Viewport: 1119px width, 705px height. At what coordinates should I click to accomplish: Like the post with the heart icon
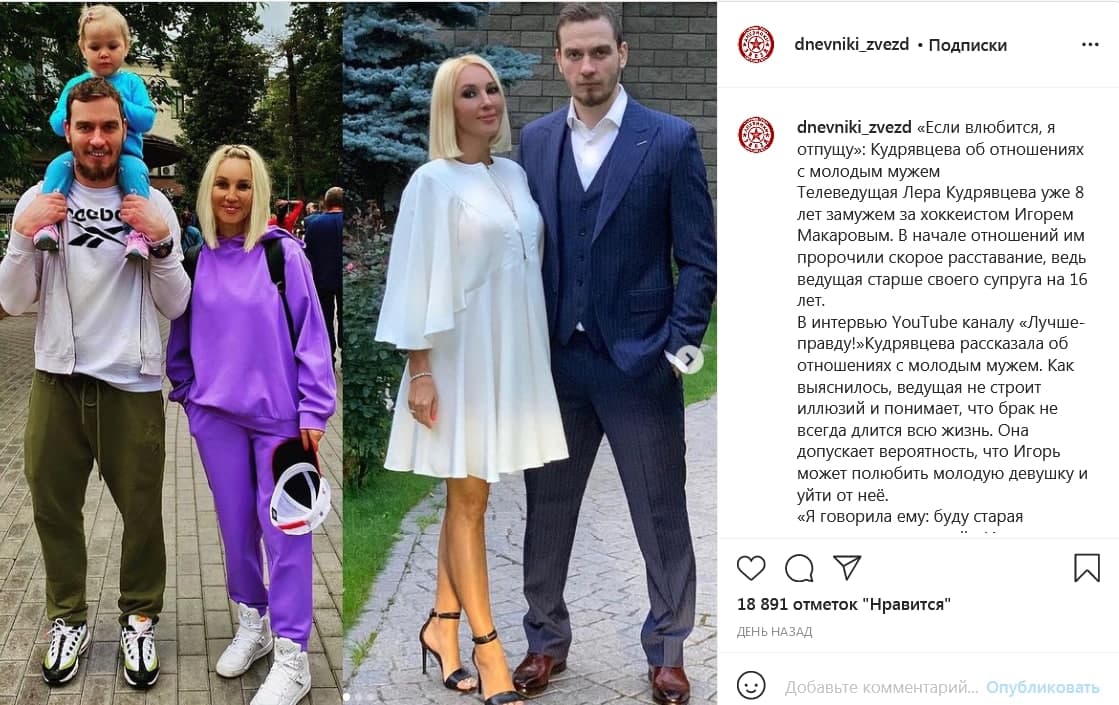coord(751,568)
